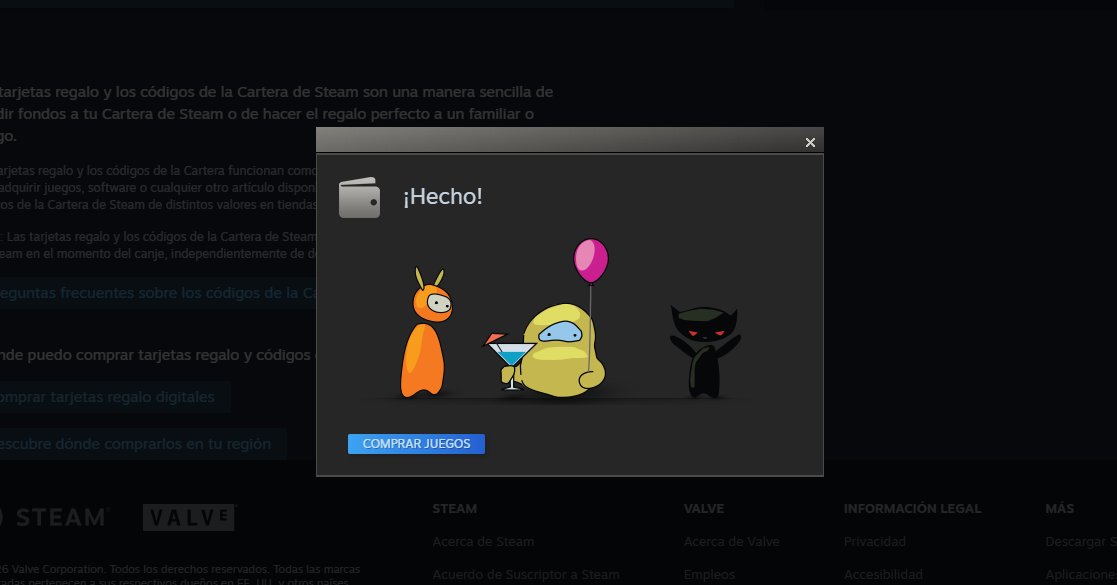Click 'dónde comprarlos en tu región' button
The width and height of the screenshot is (1117, 585).
coord(142,444)
